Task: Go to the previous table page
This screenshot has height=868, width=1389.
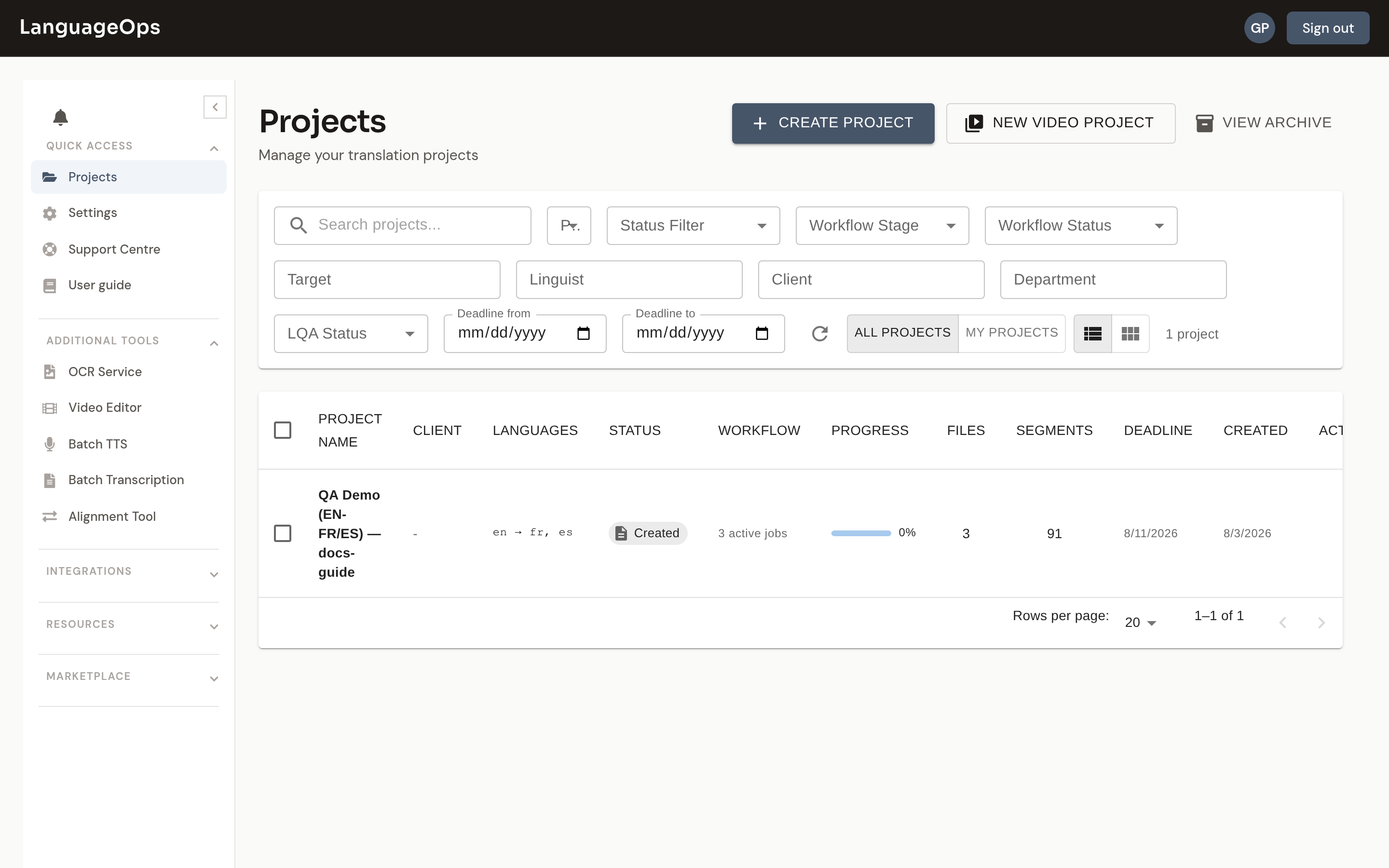Action: click(x=1283, y=623)
